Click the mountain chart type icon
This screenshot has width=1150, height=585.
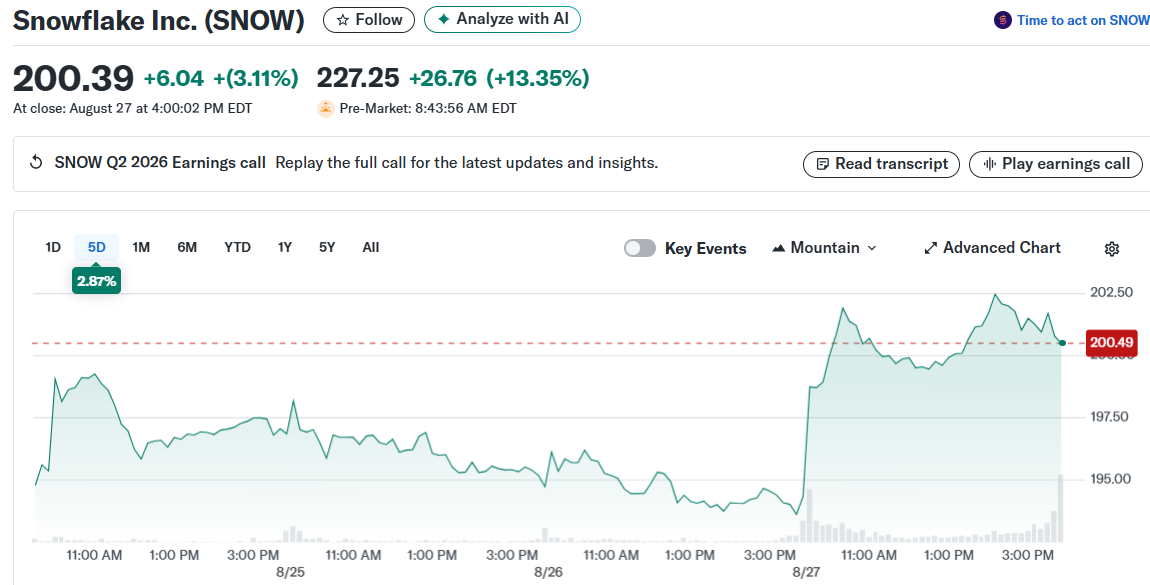point(779,249)
